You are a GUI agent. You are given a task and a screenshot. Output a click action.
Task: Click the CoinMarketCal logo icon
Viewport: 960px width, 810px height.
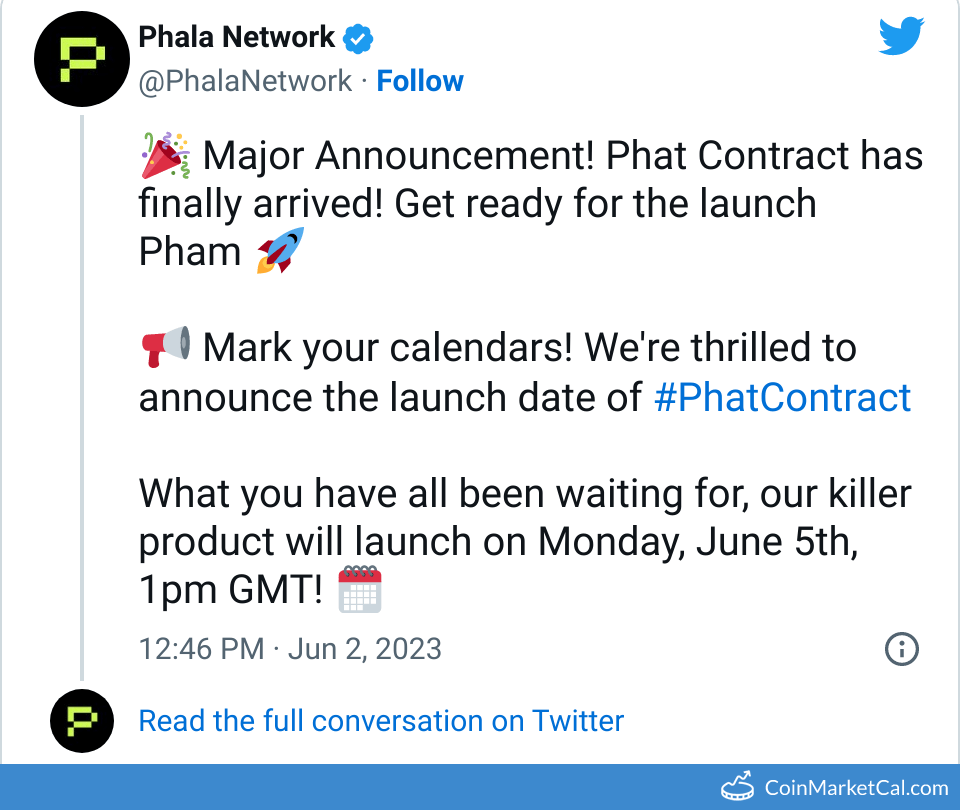(x=738, y=788)
